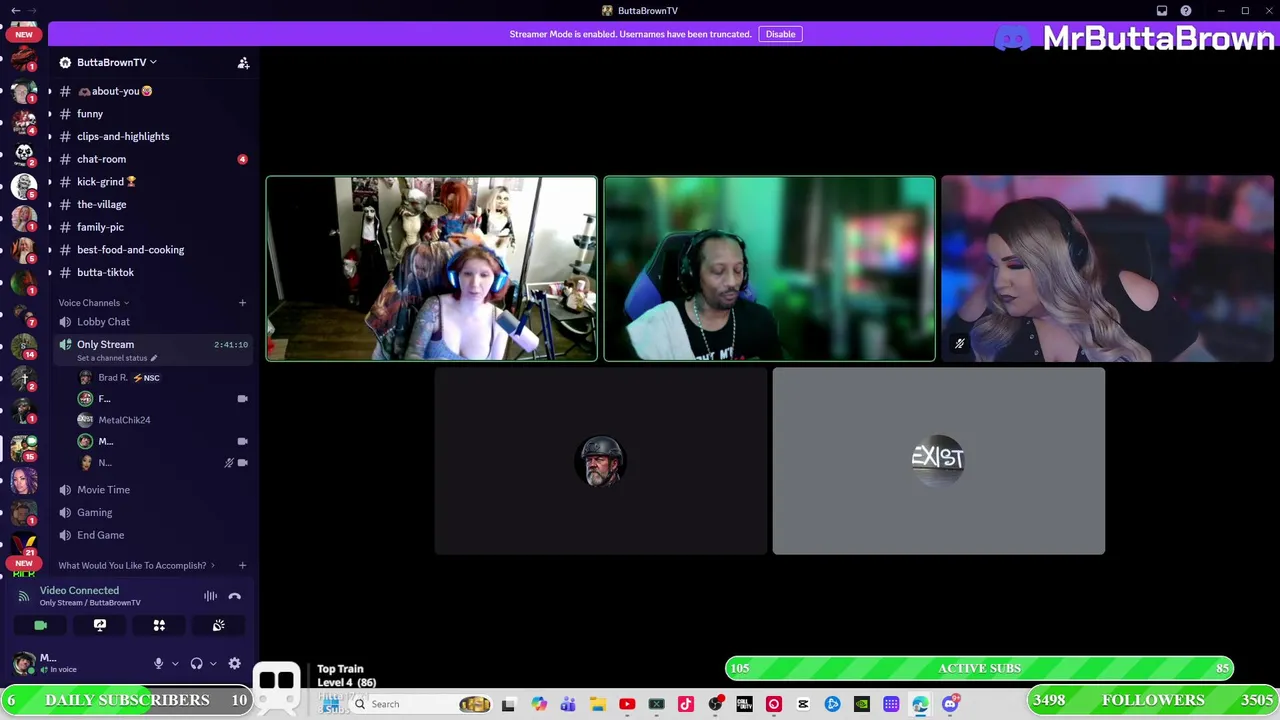
Task: Open the User Settings gear icon
Action: point(234,663)
